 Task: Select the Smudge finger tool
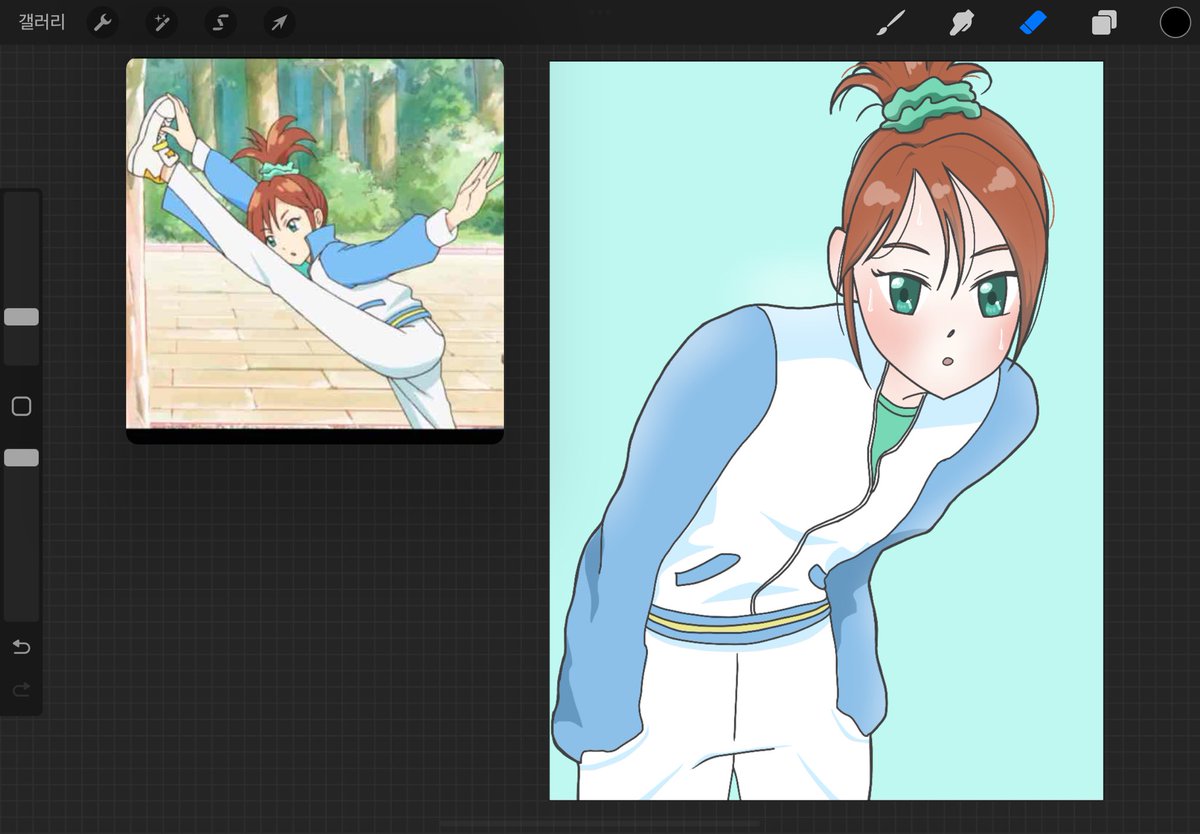(x=962, y=22)
